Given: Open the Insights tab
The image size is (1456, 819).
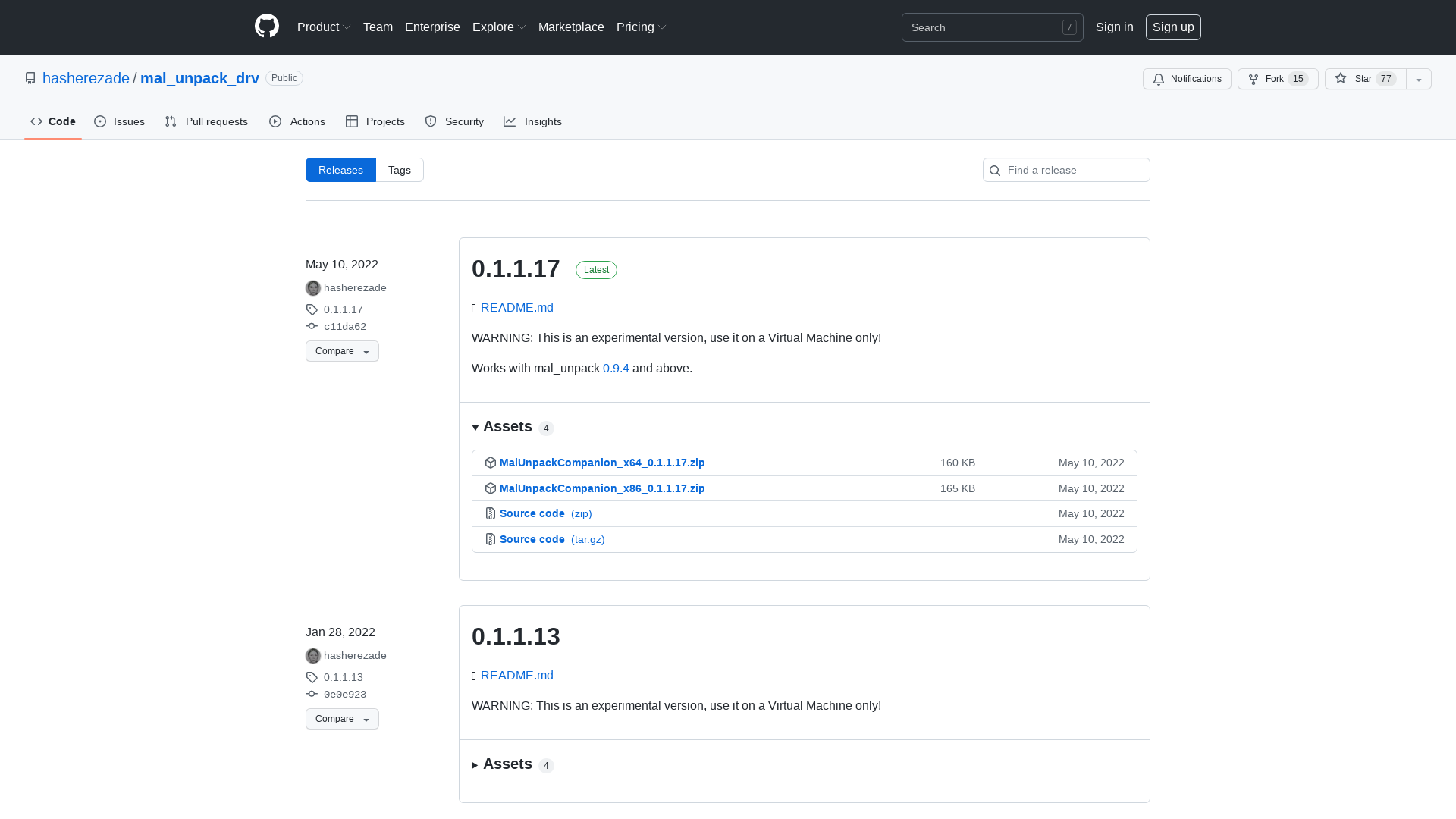Looking at the screenshot, I should click(533, 121).
